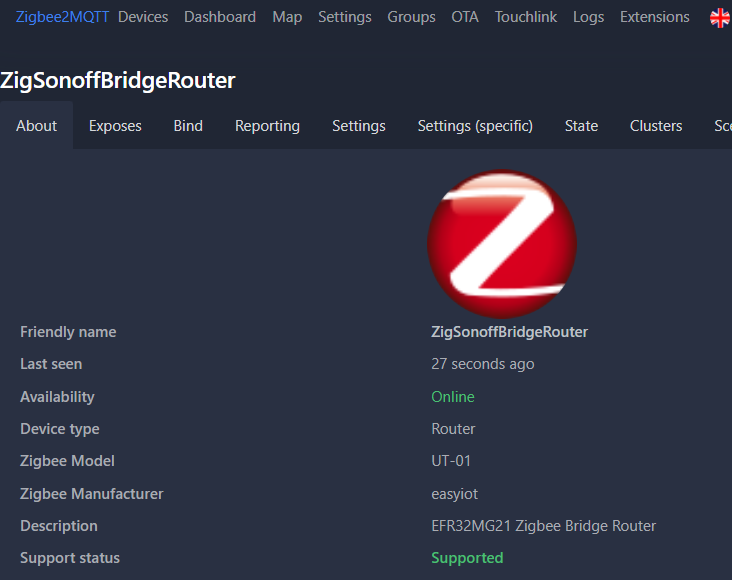Go to the Groups page
The image size is (732, 580).
pyautogui.click(x=411, y=17)
